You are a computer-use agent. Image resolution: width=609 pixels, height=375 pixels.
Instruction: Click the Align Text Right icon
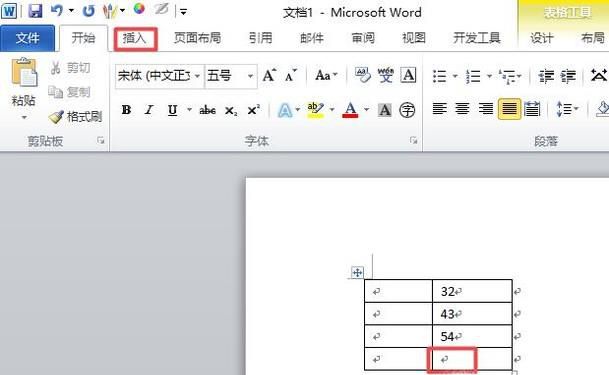pos(485,109)
